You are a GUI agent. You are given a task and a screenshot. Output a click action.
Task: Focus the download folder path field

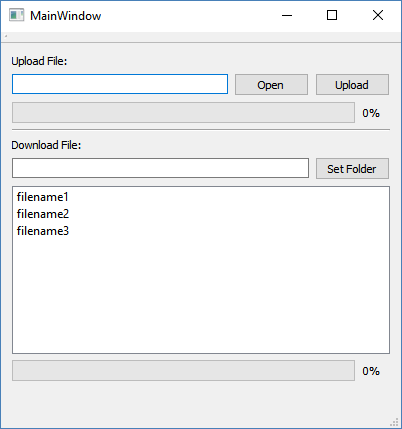click(x=160, y=168)
